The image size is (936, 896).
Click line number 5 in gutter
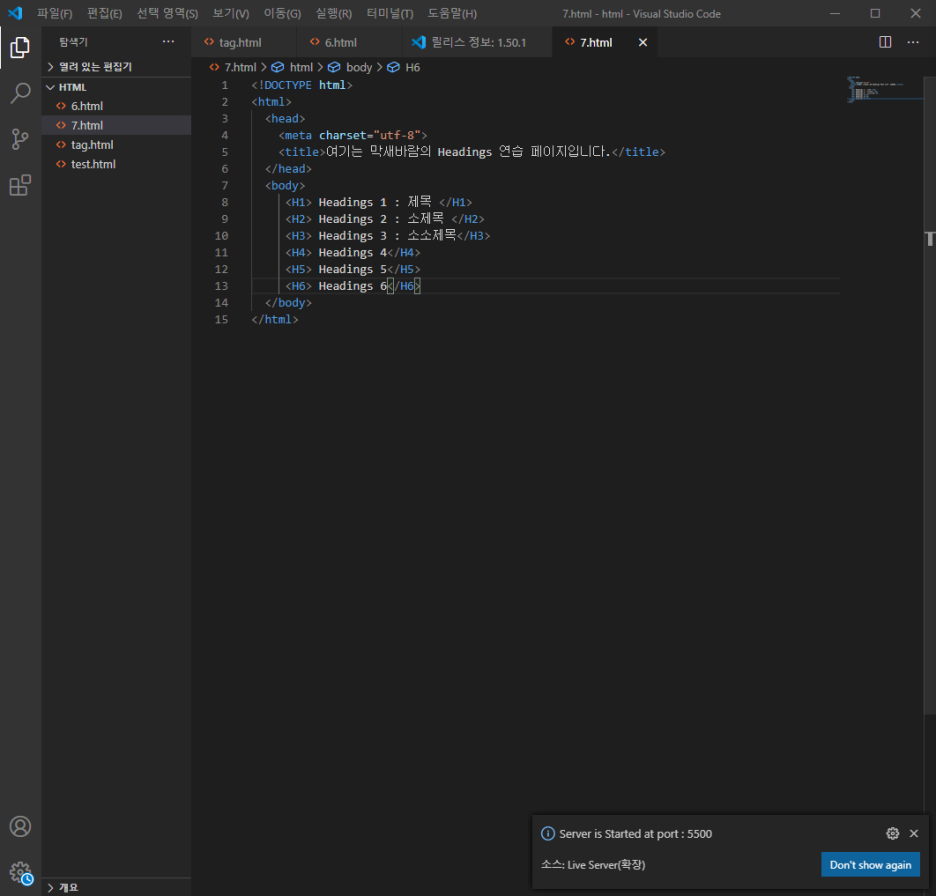click(224, 152)
